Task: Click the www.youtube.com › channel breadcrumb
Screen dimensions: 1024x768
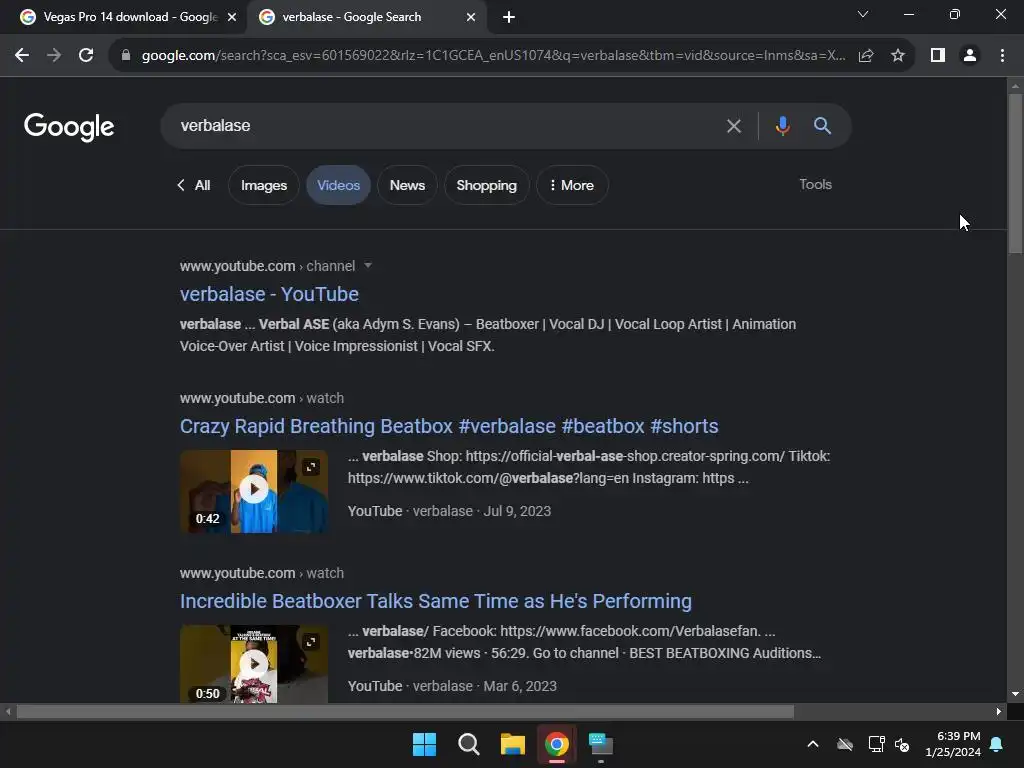Action: (268, 266)
